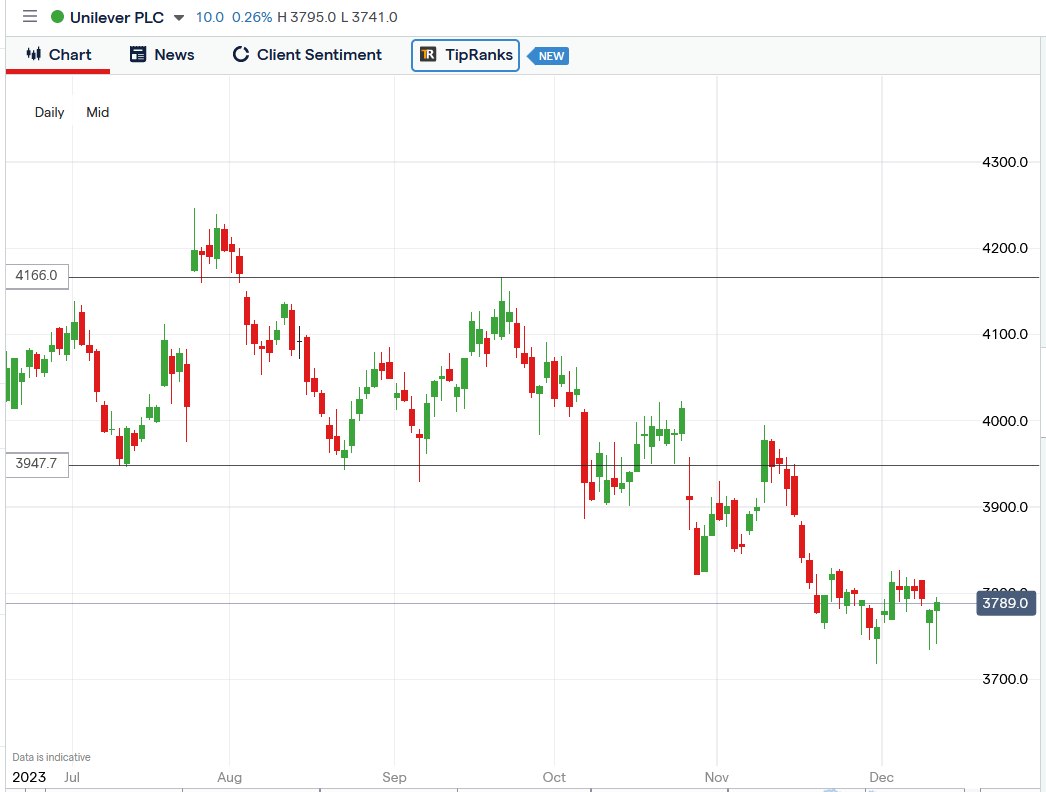Click the Data is indicative note
The height and width of the screenshot is (792, 1046).
coord(51,757)
